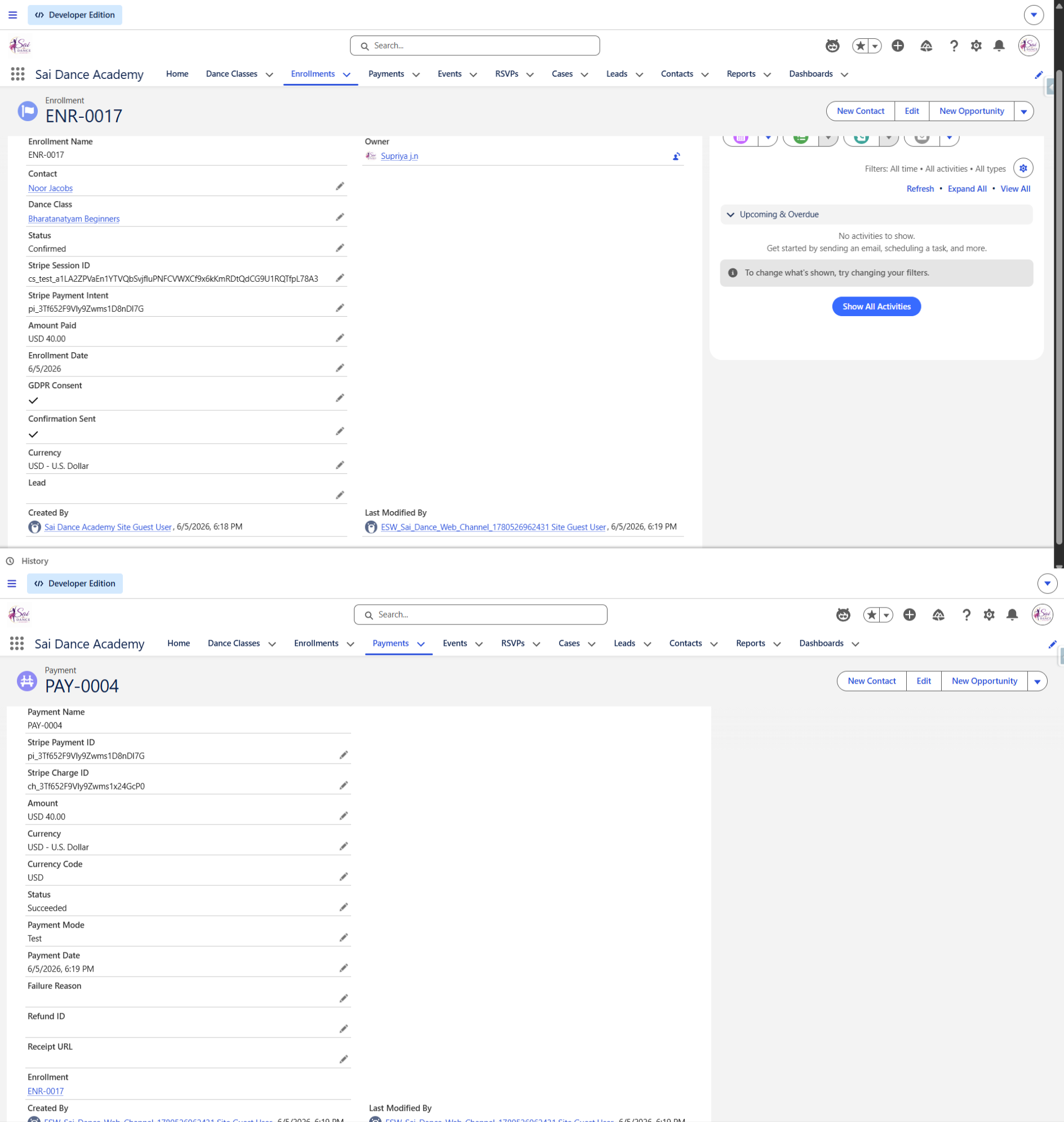Viewport: 1064px width, 1122px height.
Task: Open the Leads tab in the top window
Action: point(617,74)
